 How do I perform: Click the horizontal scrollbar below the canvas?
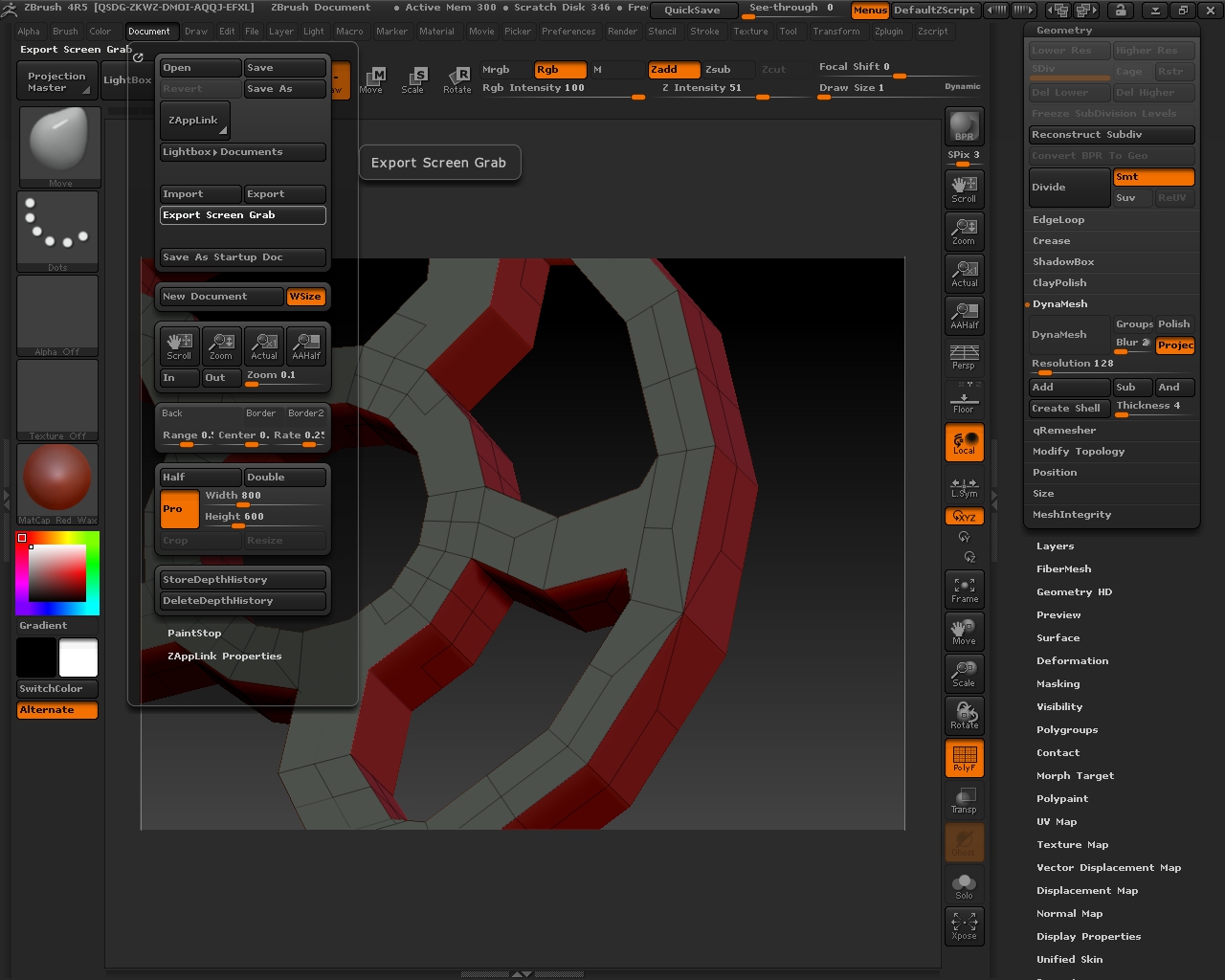tap(522, 972)
